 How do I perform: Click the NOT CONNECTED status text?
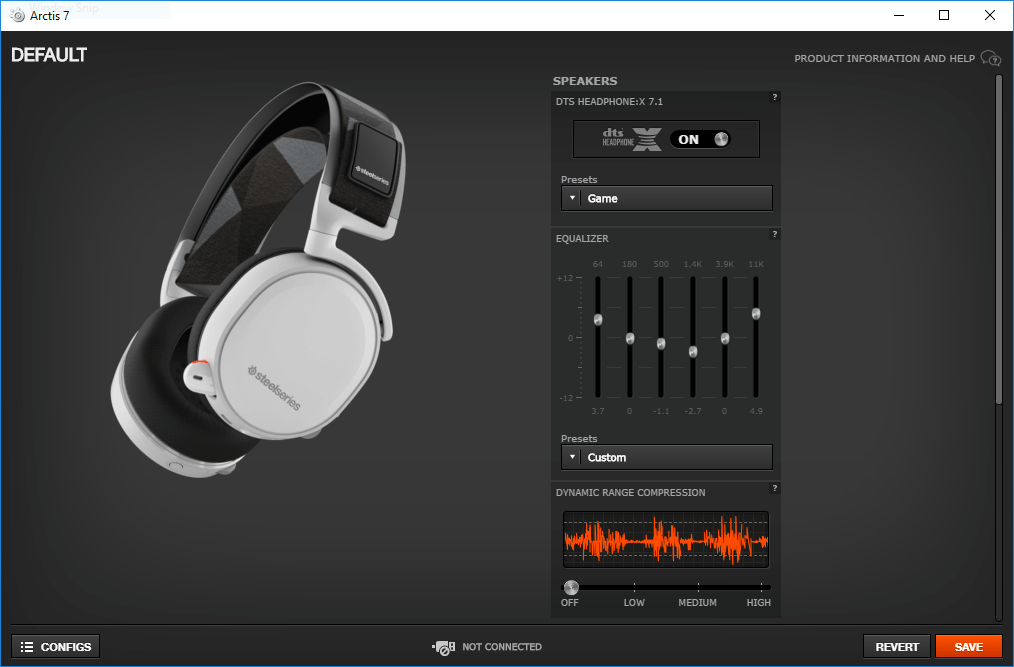tap(502, 647)
